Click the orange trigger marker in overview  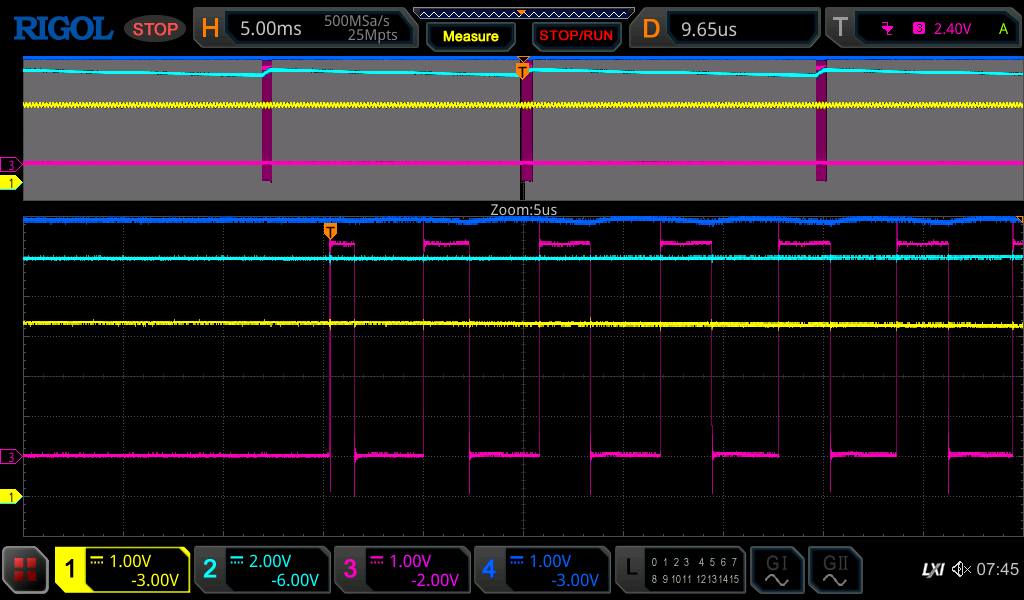[x=522, y=69]
